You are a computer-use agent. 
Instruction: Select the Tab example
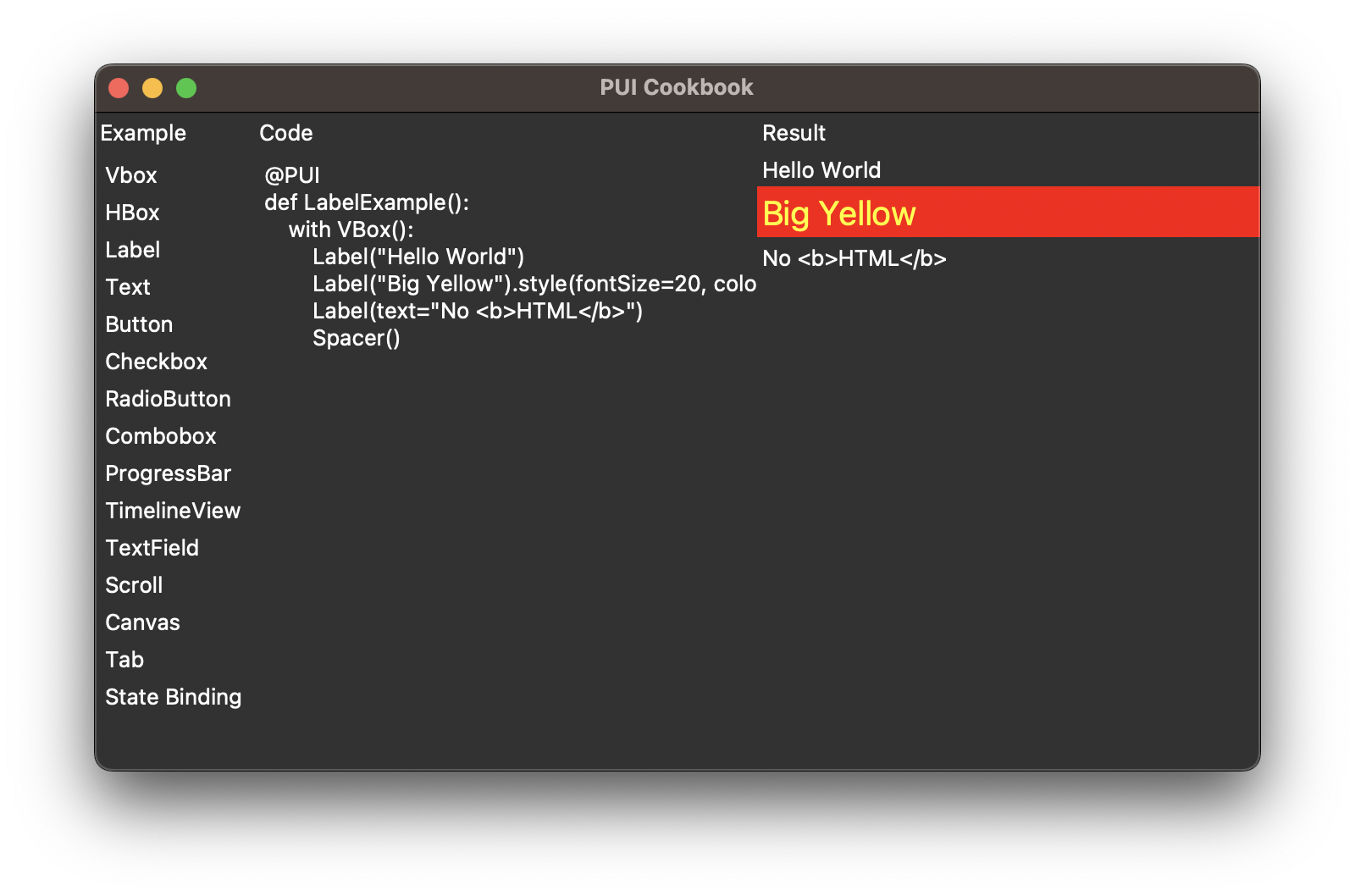click(124, 660)
